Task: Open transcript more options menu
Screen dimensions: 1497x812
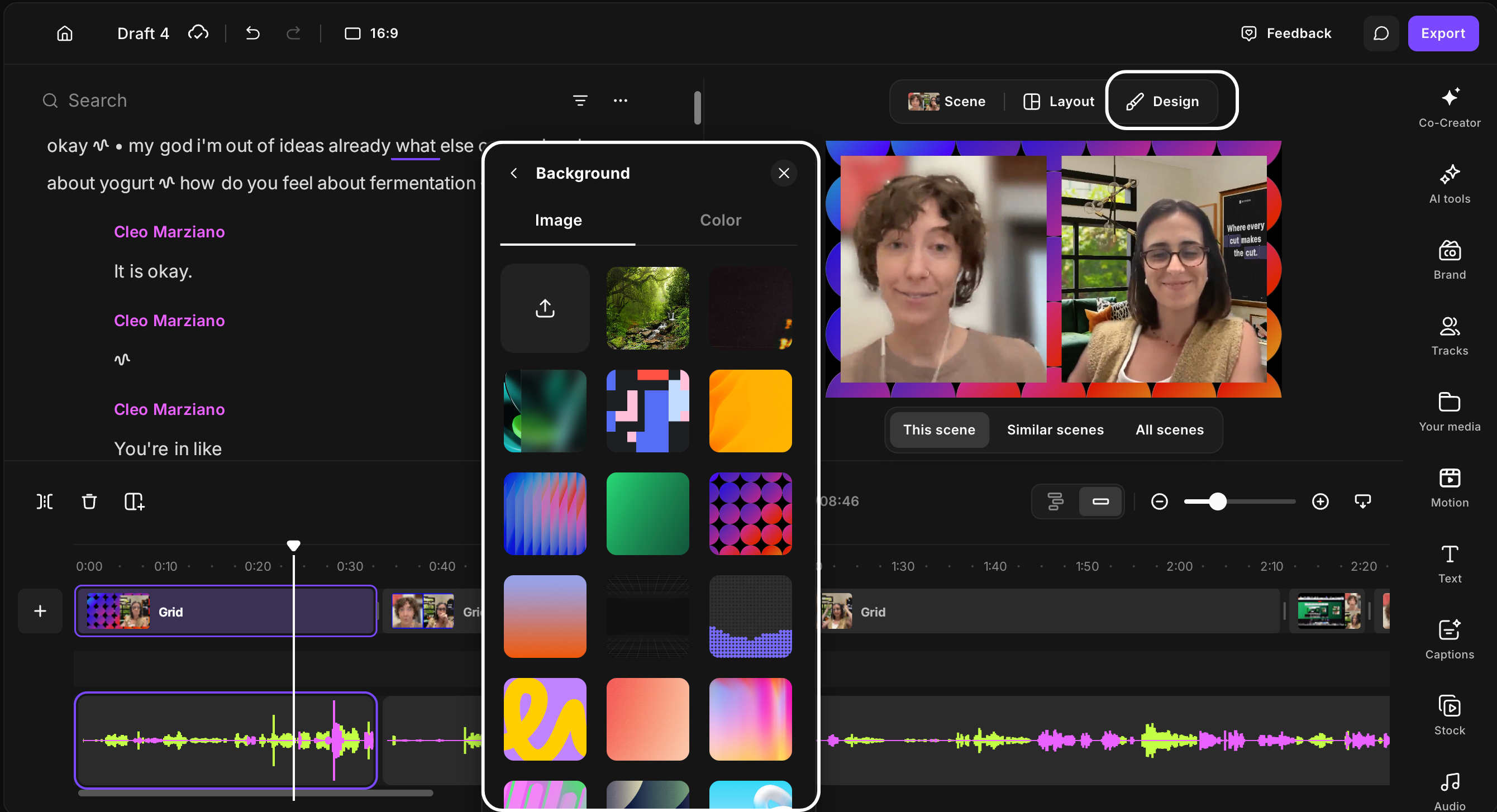Action: (620, 101)
